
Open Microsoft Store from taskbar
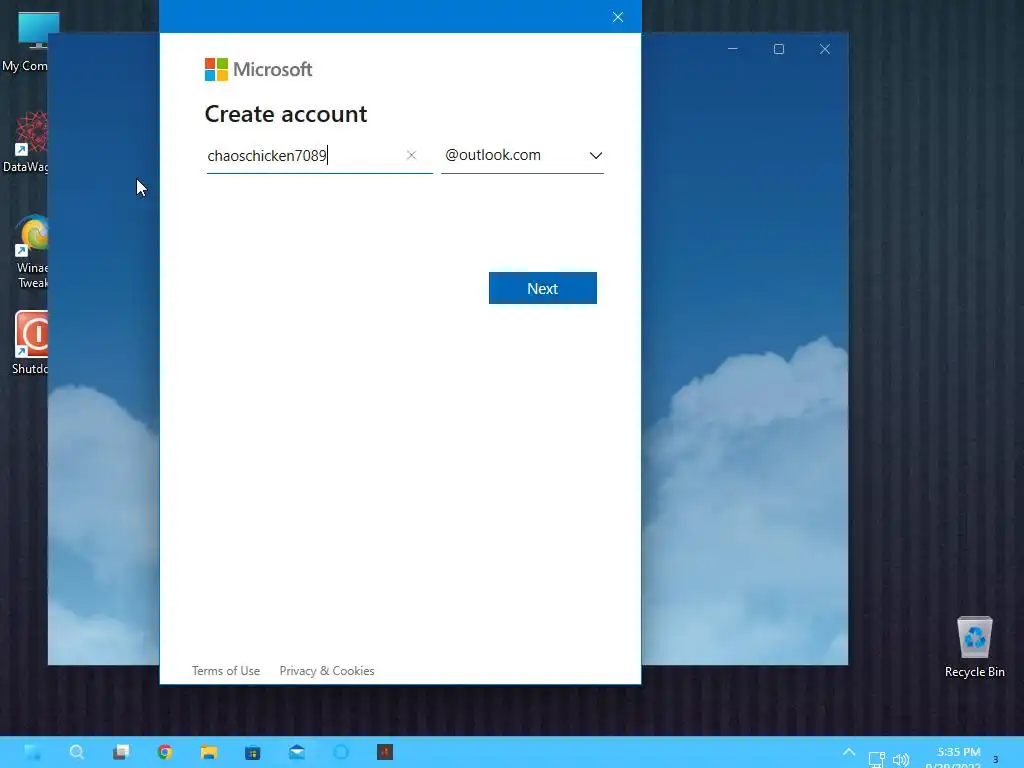click(253, 752)
